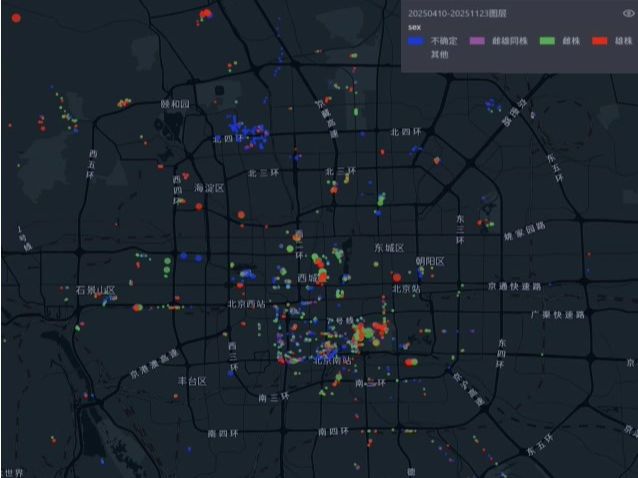The height and width of the screenshot is (478, 638).
Task: Click the 其他 legend entry
Action: point(439,55)
